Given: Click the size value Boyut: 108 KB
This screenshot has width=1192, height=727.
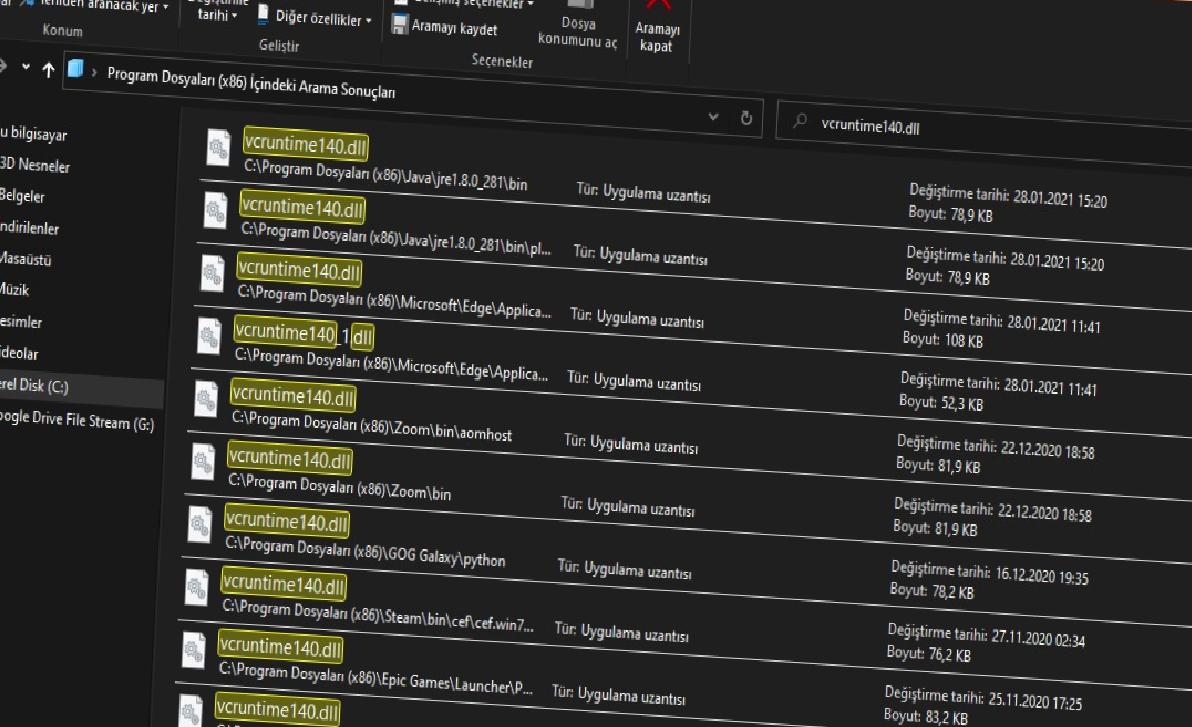Looking at the screenshot, I should tap(943, 340).
